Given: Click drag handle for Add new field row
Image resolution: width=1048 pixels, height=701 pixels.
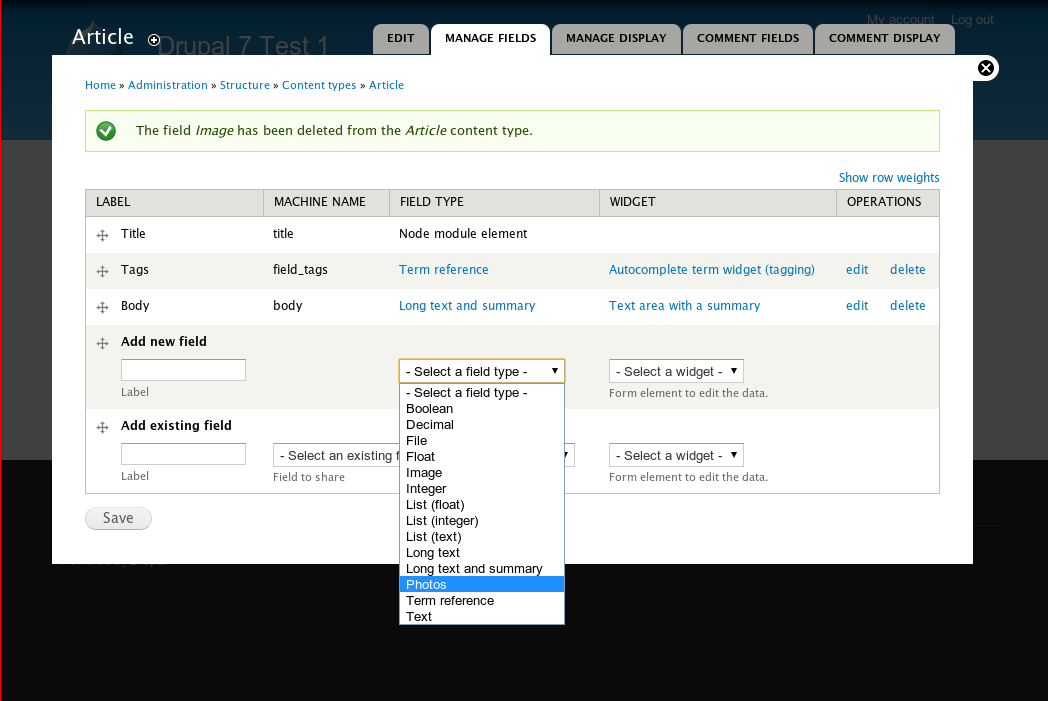Looking at the screenshot, I should coord(102,343).
